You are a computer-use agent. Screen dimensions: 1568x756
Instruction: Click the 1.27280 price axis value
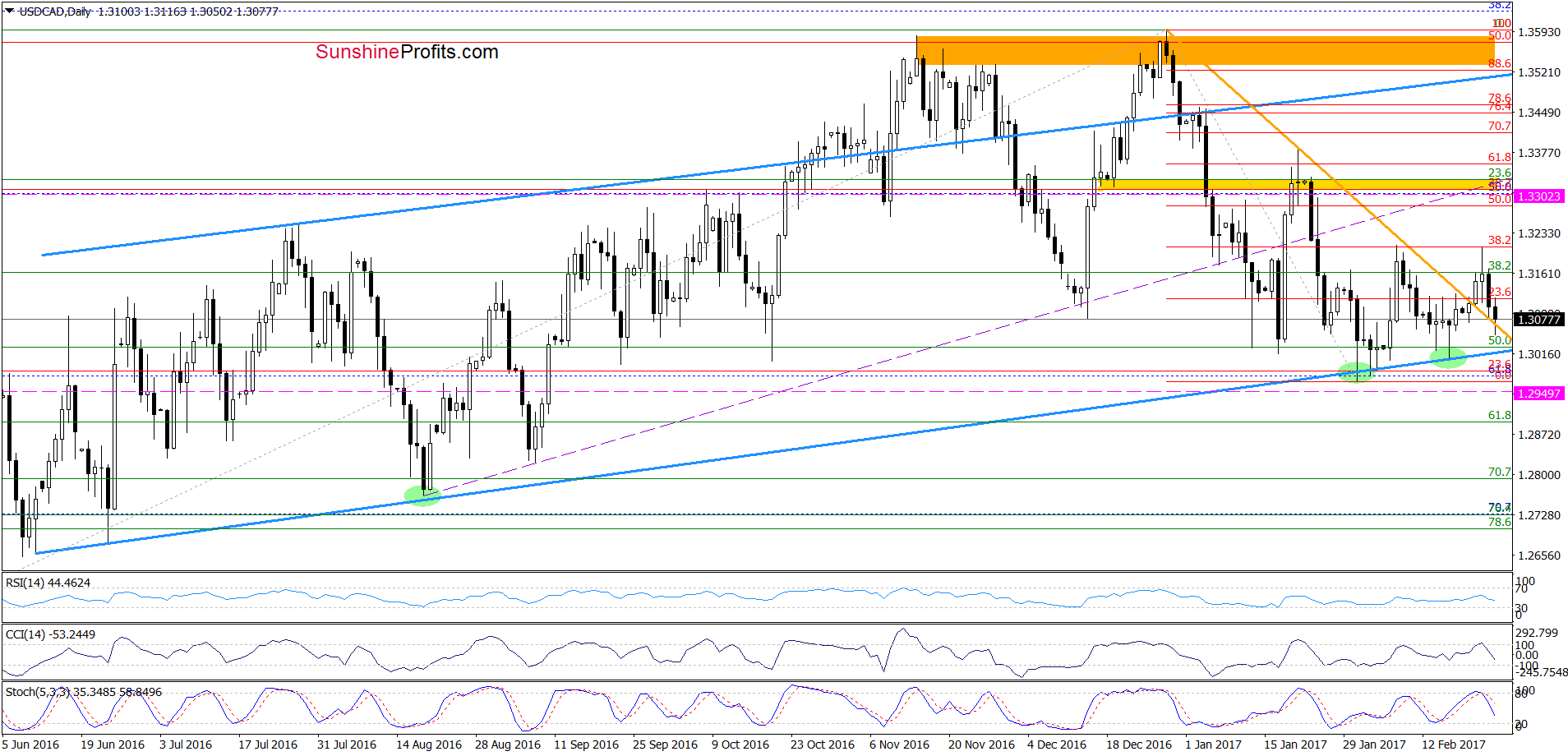click(x=1538, y=515)
